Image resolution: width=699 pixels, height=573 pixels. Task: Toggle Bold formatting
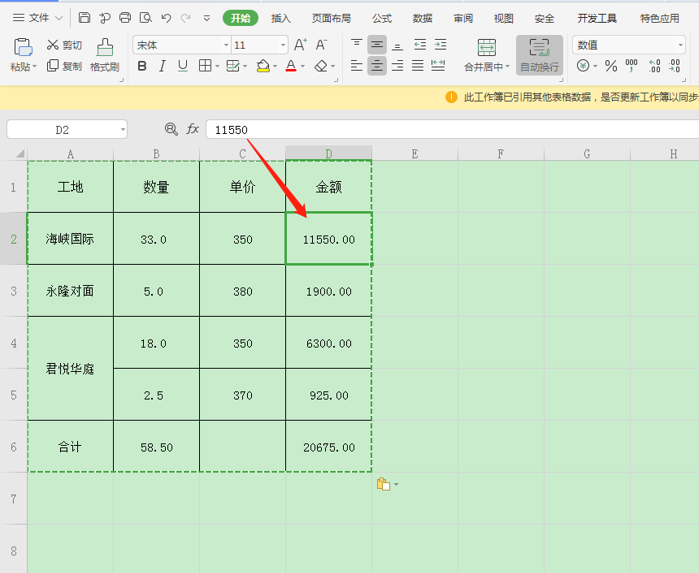(142, 66)
